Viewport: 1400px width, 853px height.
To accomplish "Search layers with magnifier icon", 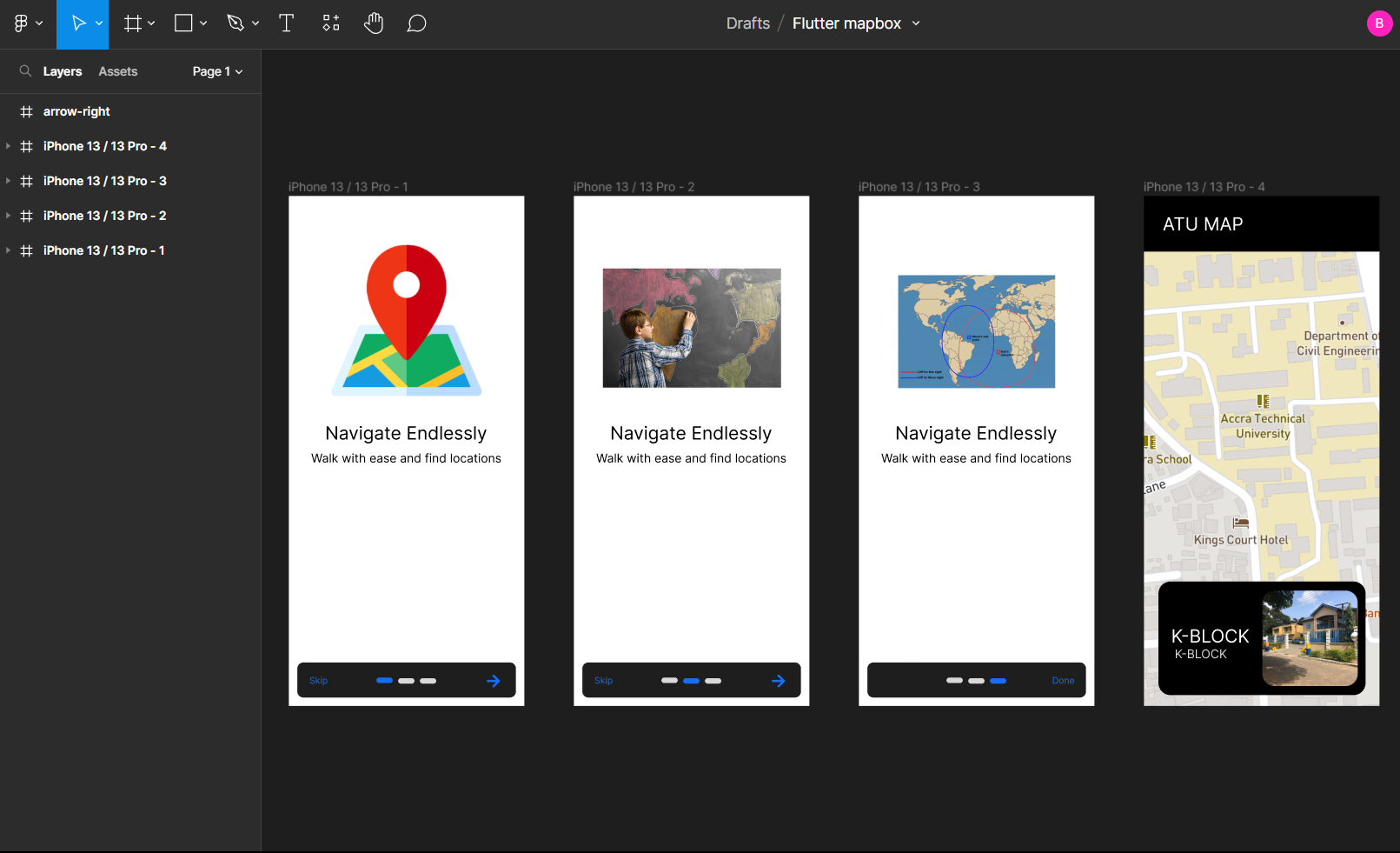I will [x=26, y=71].
